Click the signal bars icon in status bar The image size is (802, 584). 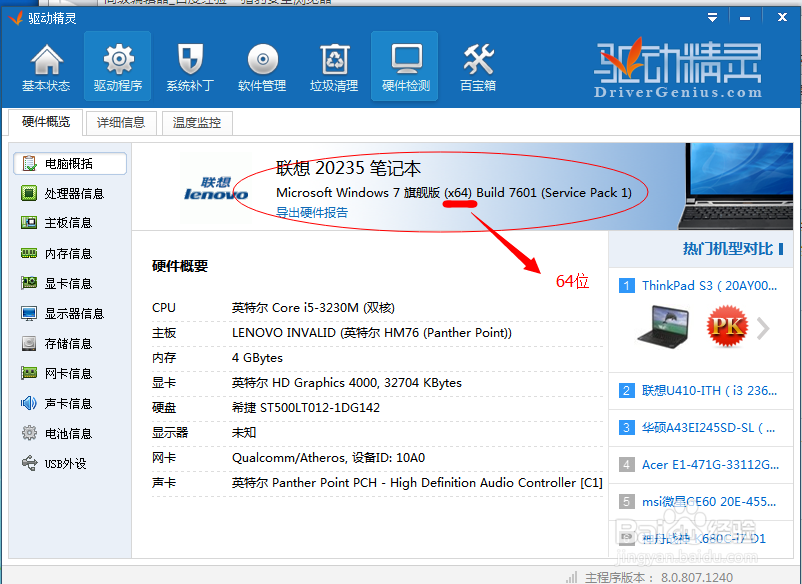(x=571, y=577)
